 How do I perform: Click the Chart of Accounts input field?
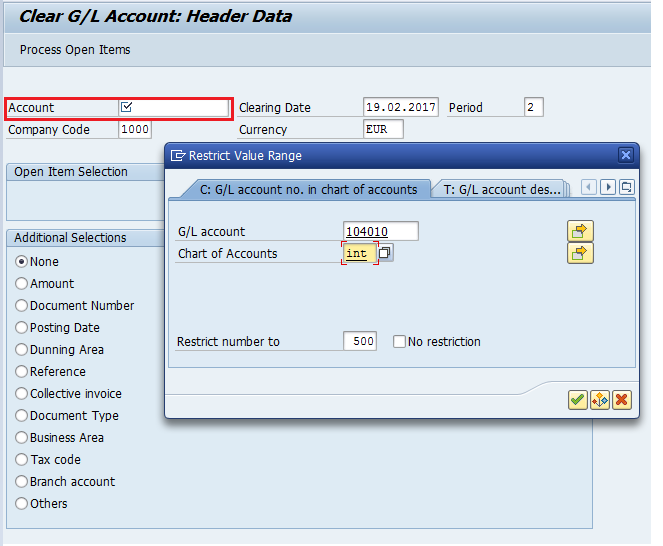pos(359,253)
